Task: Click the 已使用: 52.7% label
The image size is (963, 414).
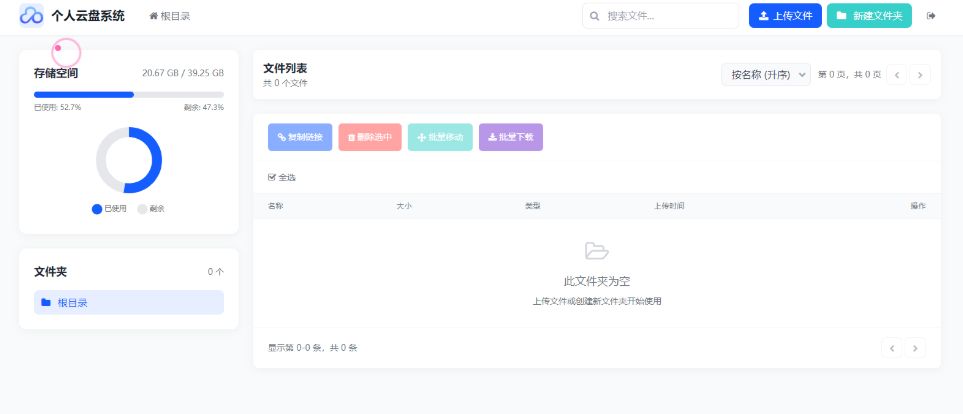Action: click(57, 107)
